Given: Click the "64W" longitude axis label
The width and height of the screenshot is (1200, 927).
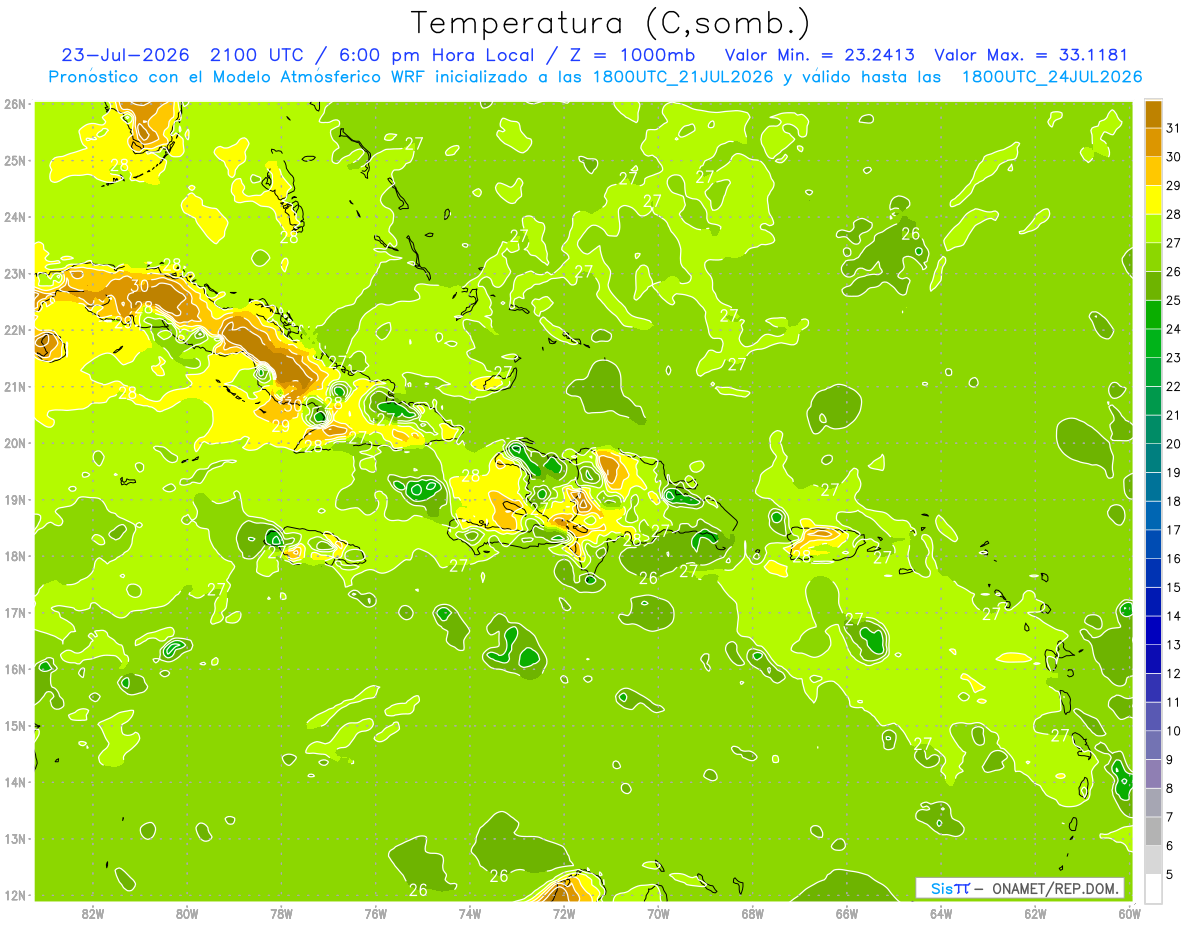Looking at the screenshot, I should (941, 913).
